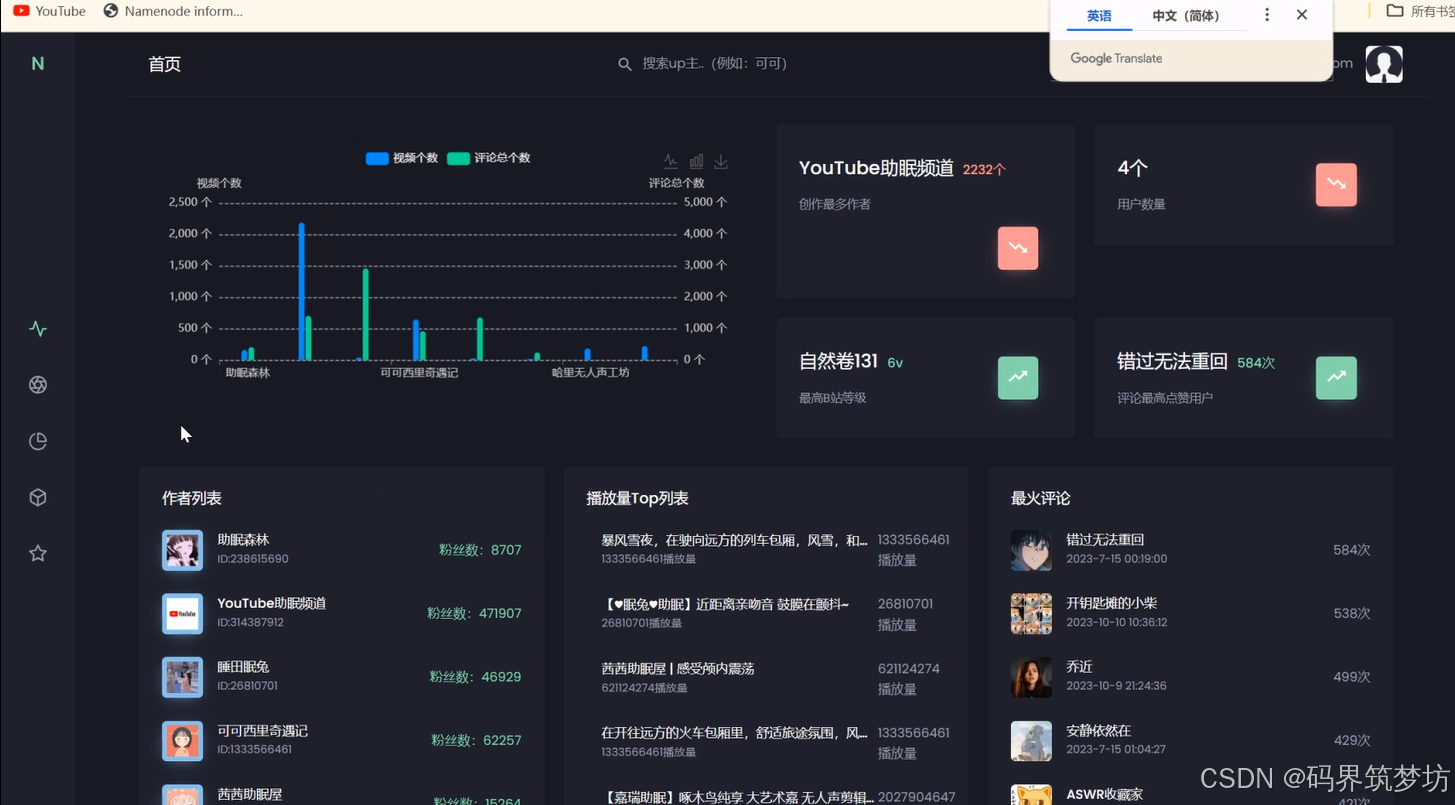The width and height of the screenshot is (1455, 805).
Task: Click 开钥匙摊的小柴 commenter avatar
Action: [x=1031, y=614]
